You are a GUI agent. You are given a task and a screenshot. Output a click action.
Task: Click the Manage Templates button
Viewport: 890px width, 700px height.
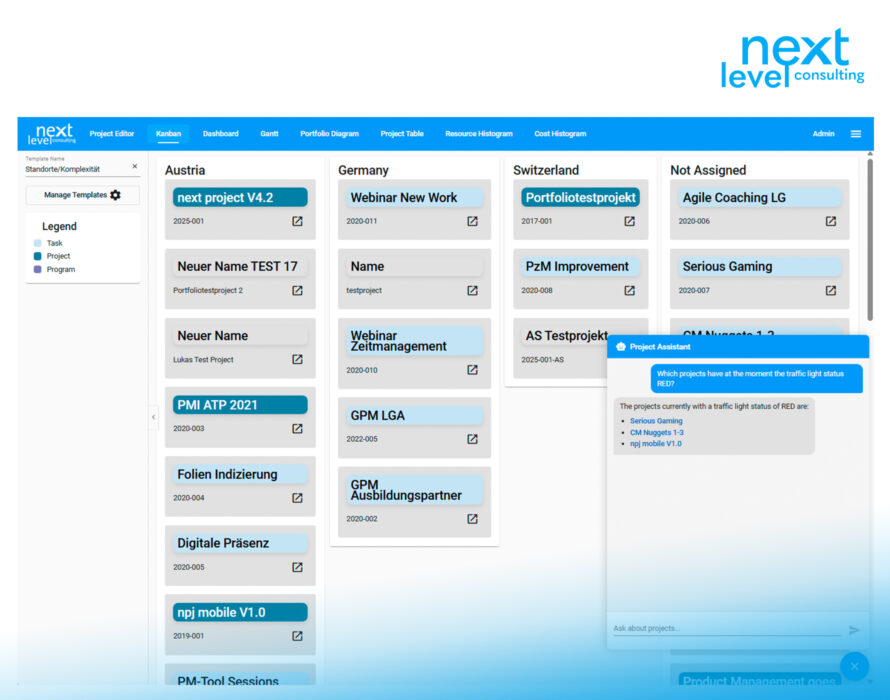tap(82, 195)
